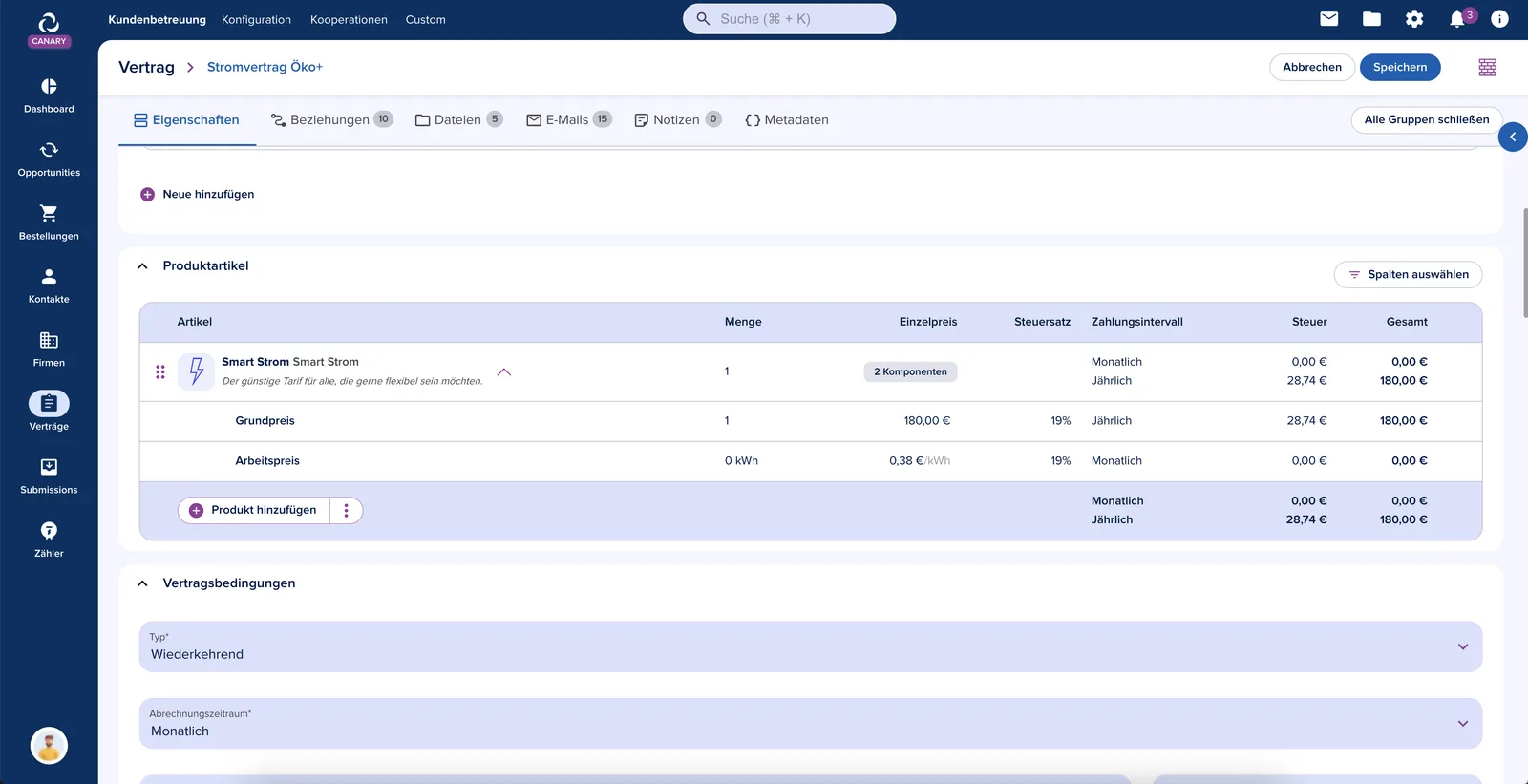Switch to the Dateien tab

[x=458, y=119]
